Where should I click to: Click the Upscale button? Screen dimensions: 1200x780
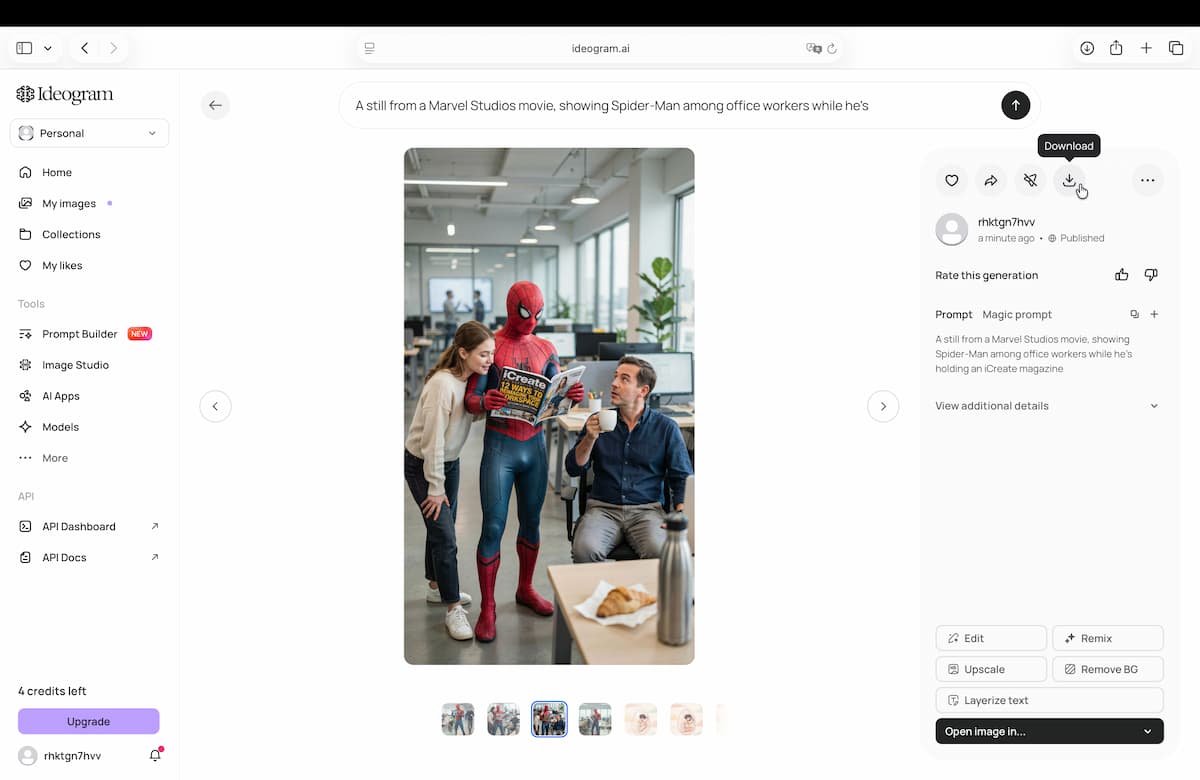pyautogui.click(x=991, y=669)
